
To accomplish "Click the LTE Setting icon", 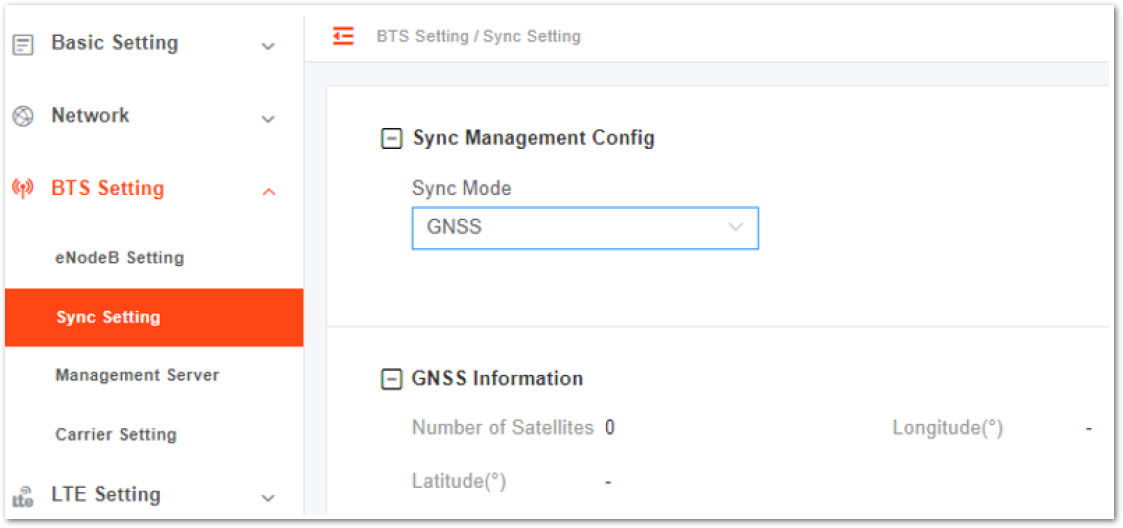I will coord(24,496).
